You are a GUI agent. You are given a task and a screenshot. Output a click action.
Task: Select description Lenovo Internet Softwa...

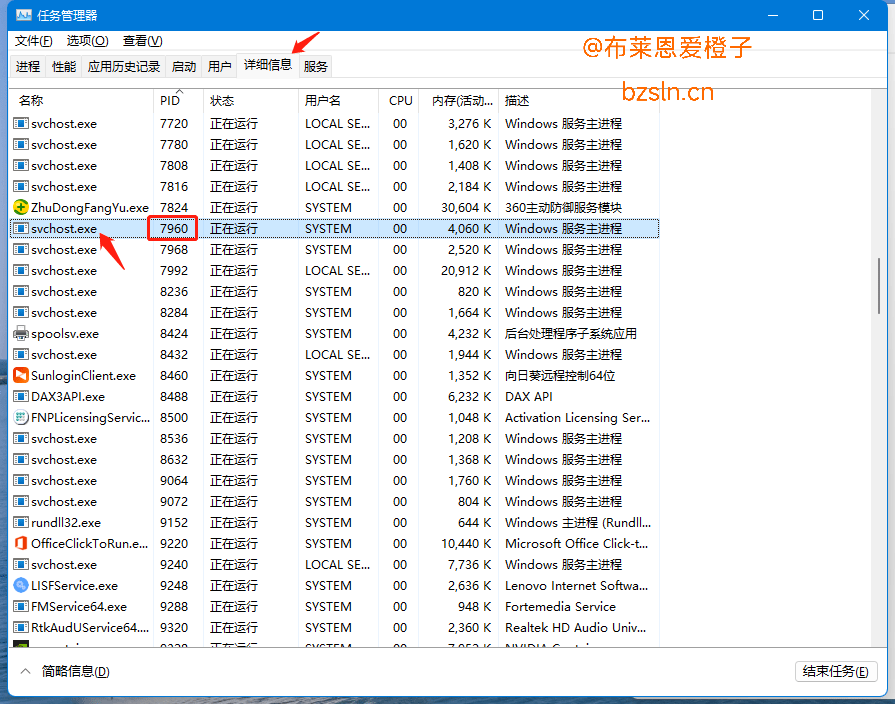coord(576,585)
